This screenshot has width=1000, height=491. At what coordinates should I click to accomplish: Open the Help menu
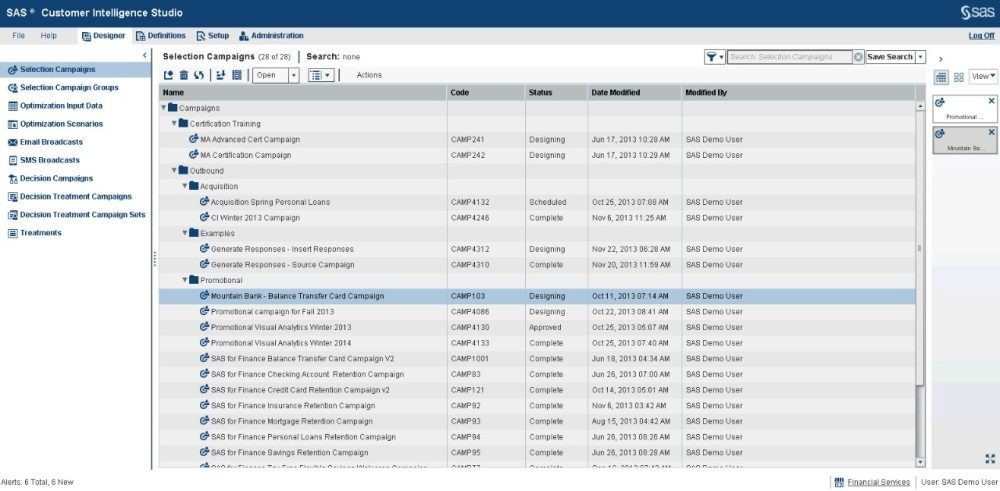[x=48, y=35]
